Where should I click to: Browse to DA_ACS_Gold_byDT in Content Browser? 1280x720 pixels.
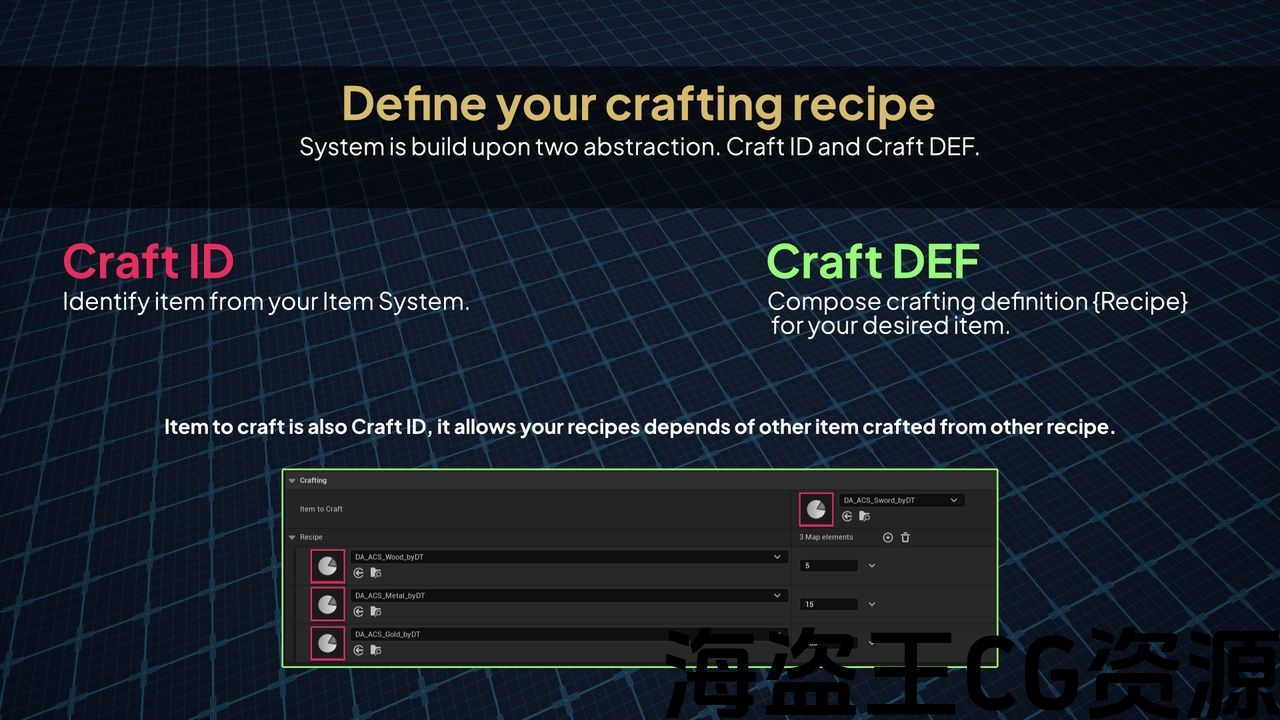point(376,650)
